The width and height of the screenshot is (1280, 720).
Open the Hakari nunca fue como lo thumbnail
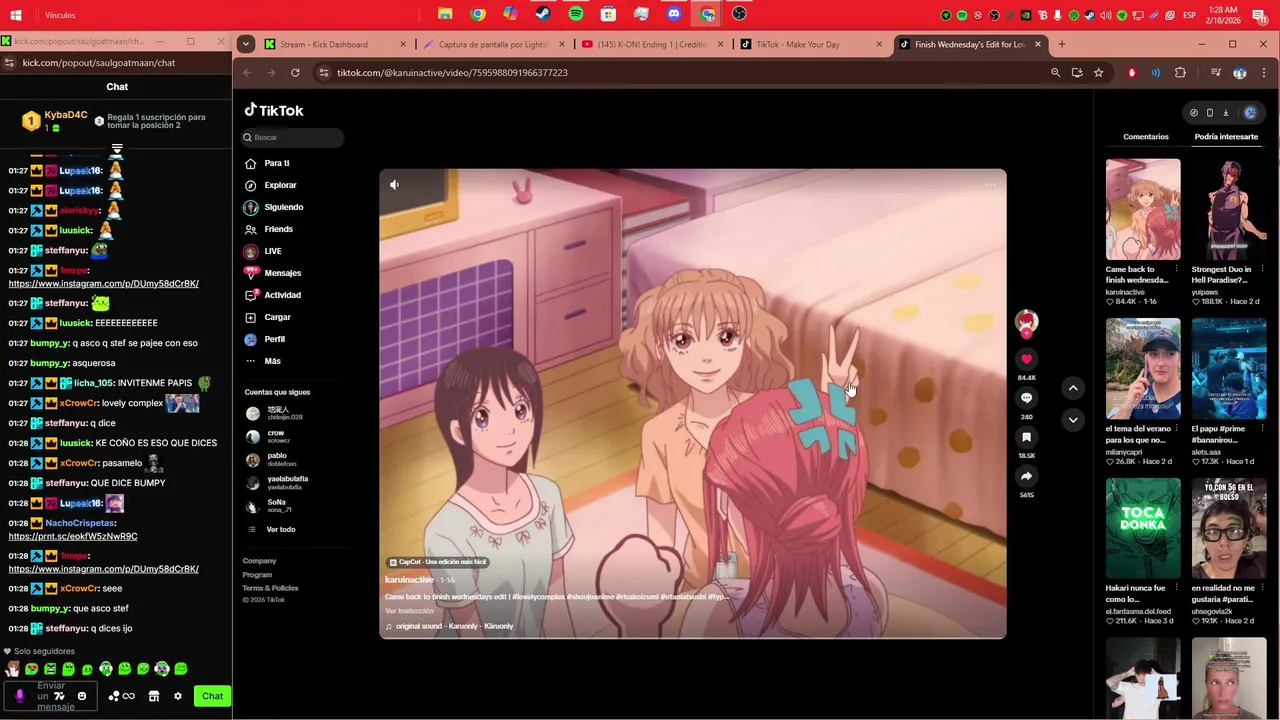click(1143, 529)
